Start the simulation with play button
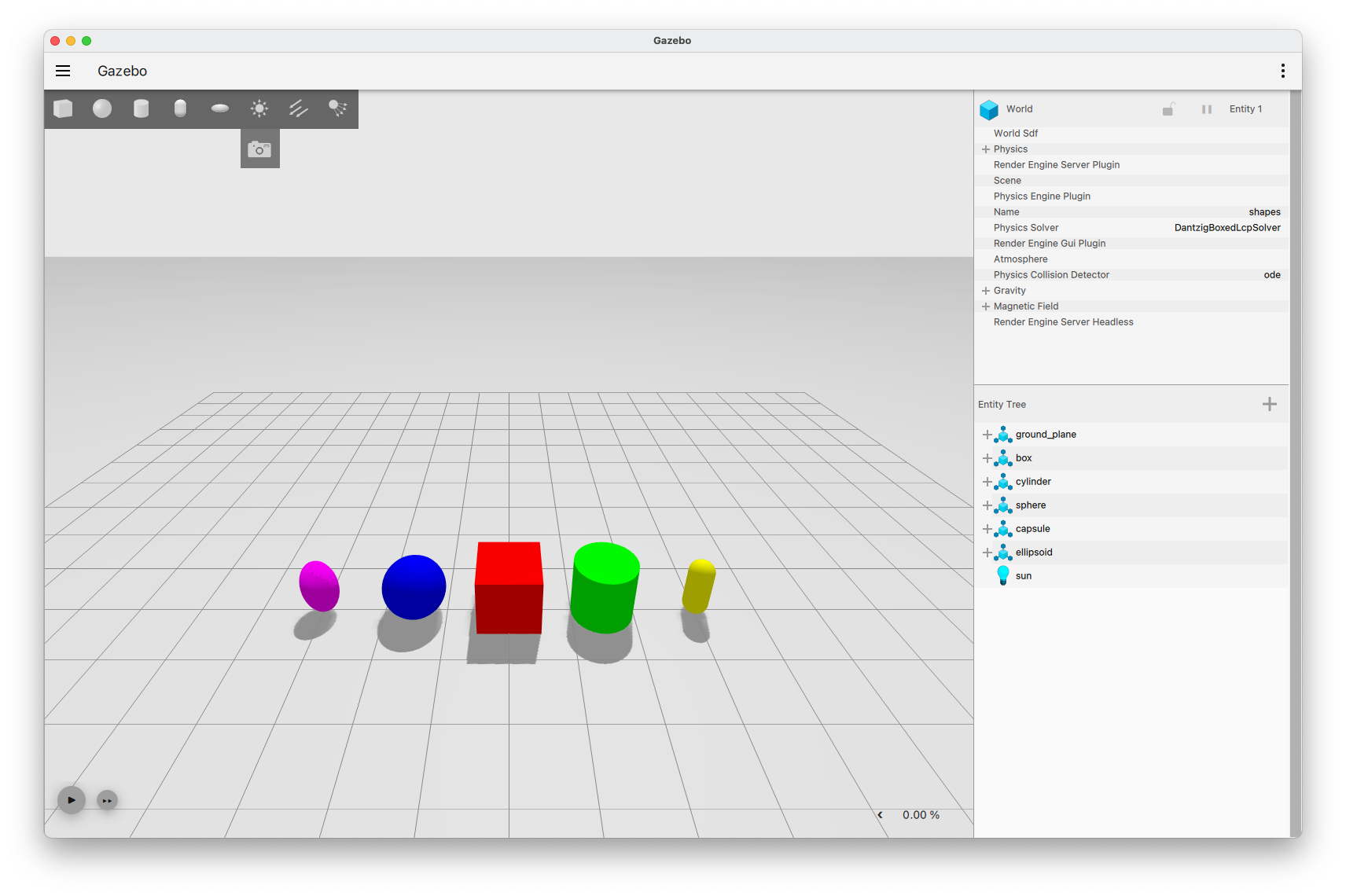Image resolution: width=1346 pixels, height=896 pixels. coord(72,800)
